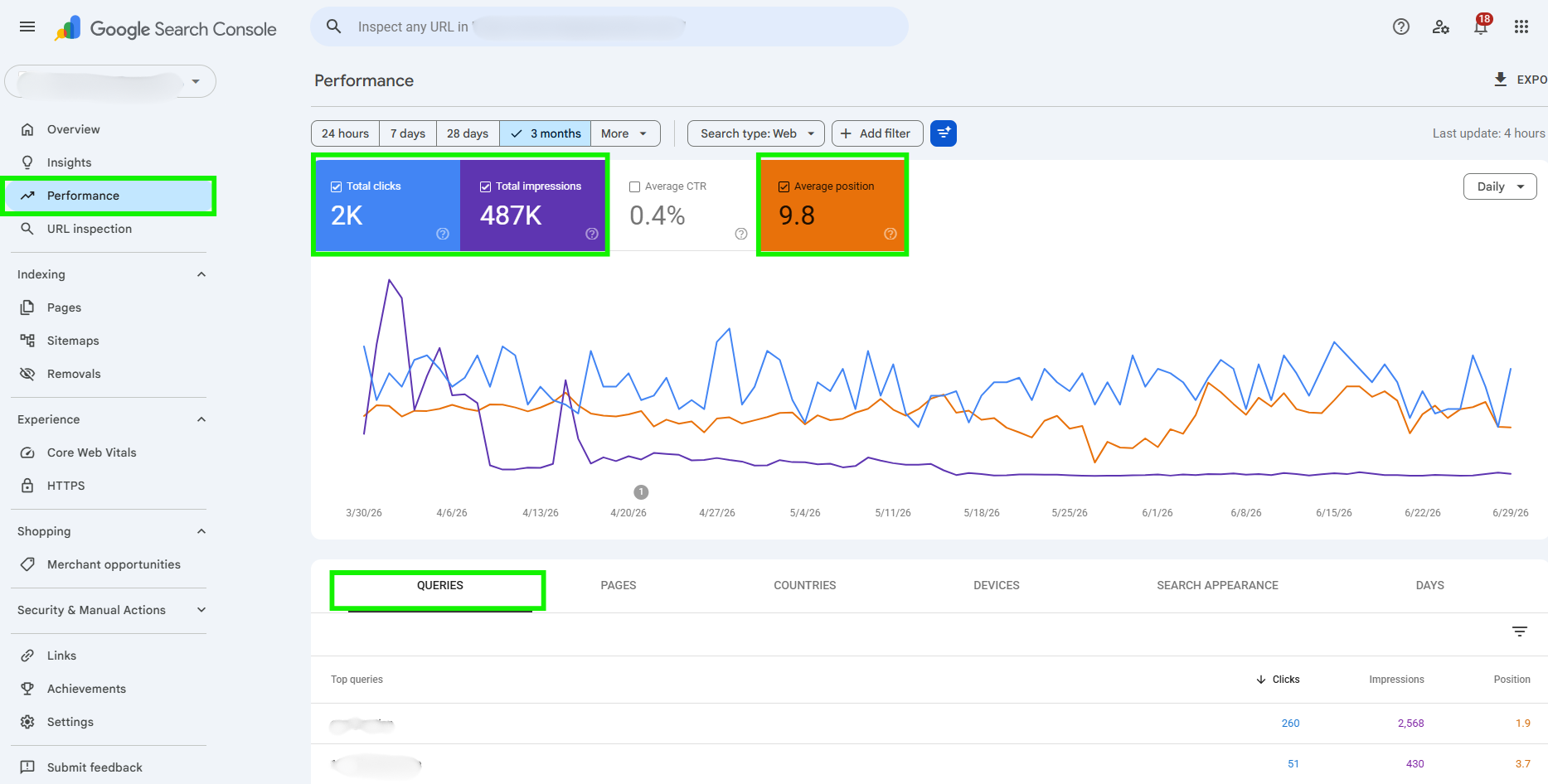Click the 260 clicks value in first row
This screenshot has height=784, width=1548.
[x=1290, y=724]
